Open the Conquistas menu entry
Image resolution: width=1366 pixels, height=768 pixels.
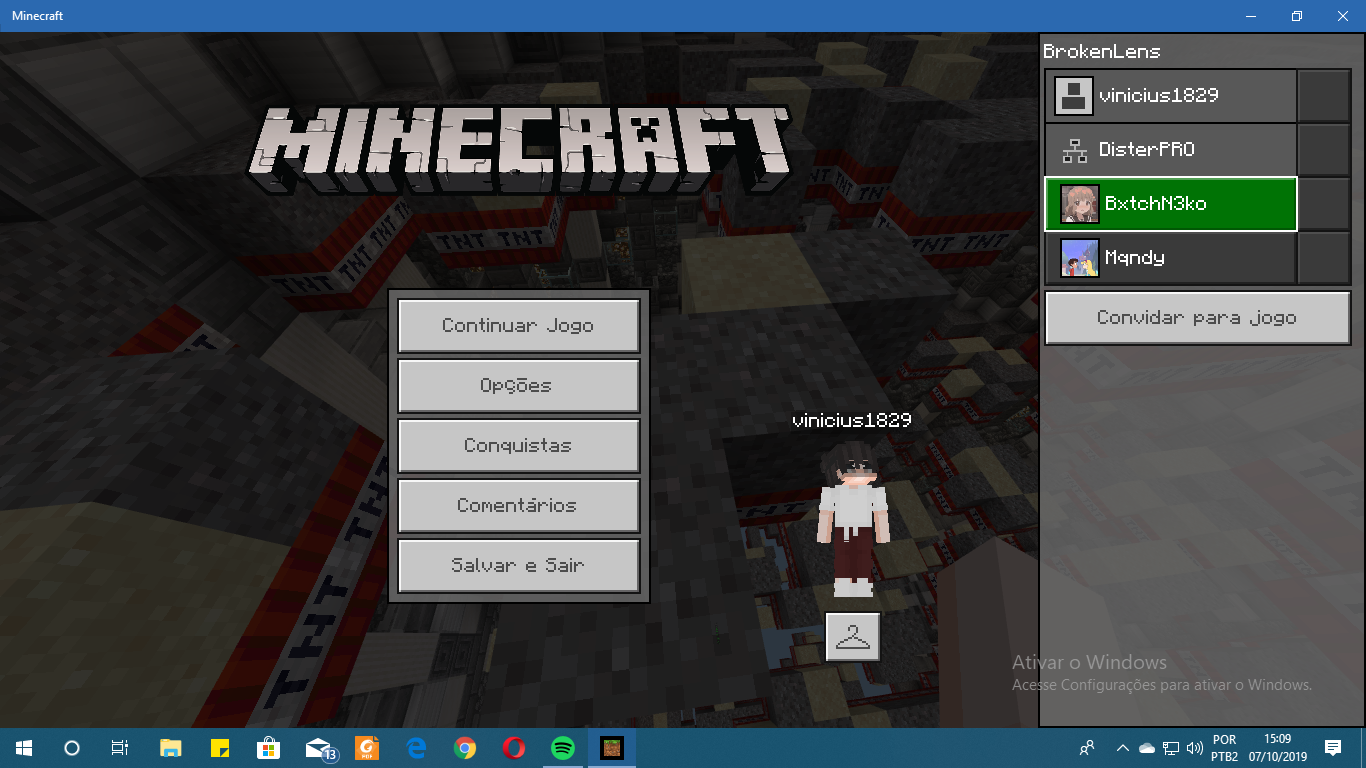(x=518, y=446)
